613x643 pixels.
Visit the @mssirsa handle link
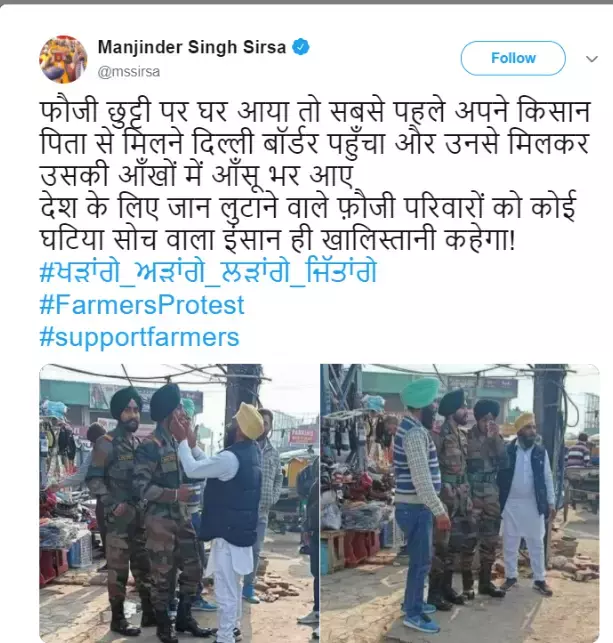pyautogui.click(x=129, y=72)
